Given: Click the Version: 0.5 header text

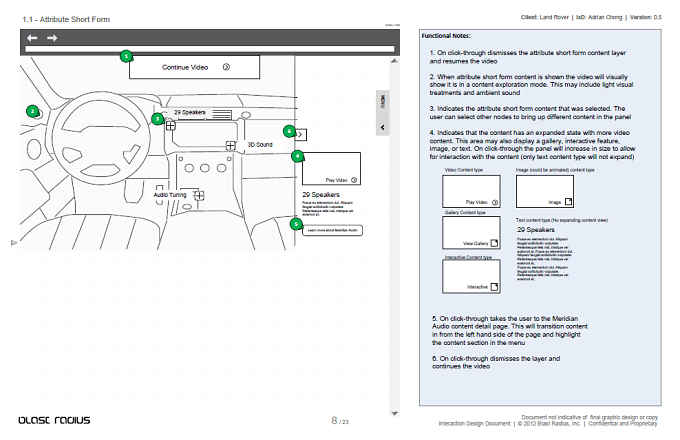Looking at the screenshot, I should tap(646, 17).
